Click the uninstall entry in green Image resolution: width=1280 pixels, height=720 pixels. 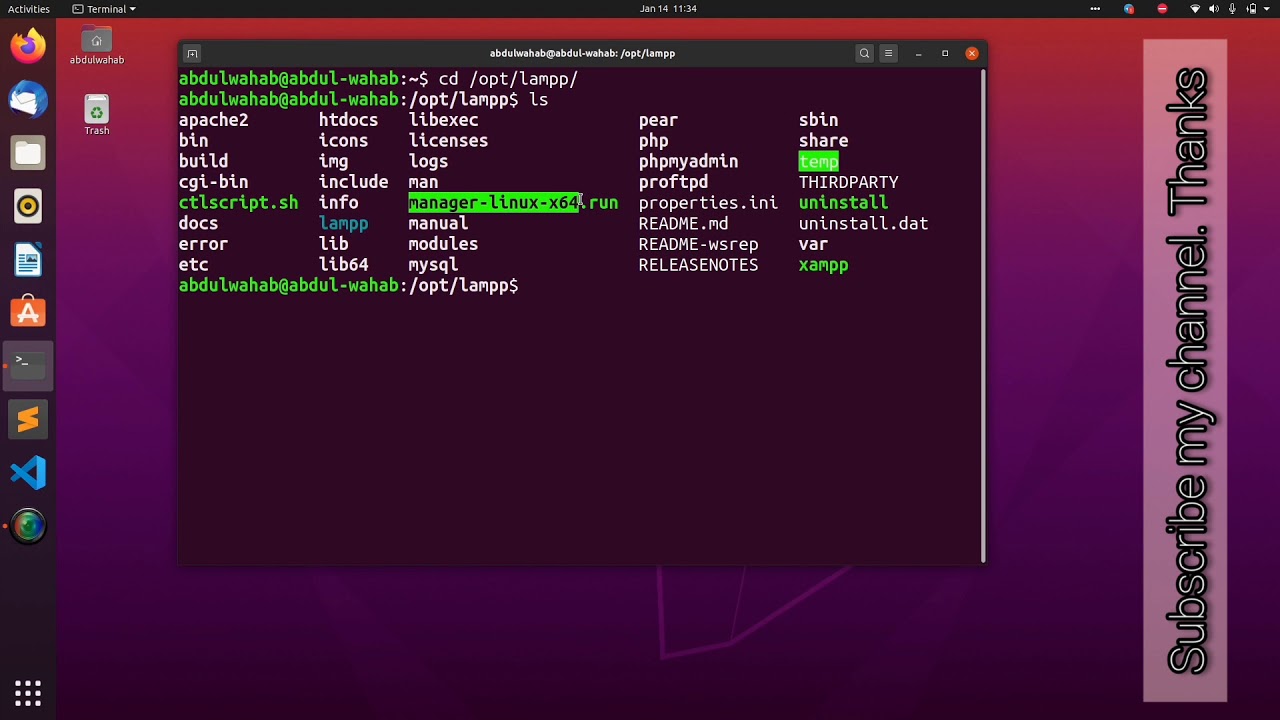(x=843, y=203)
